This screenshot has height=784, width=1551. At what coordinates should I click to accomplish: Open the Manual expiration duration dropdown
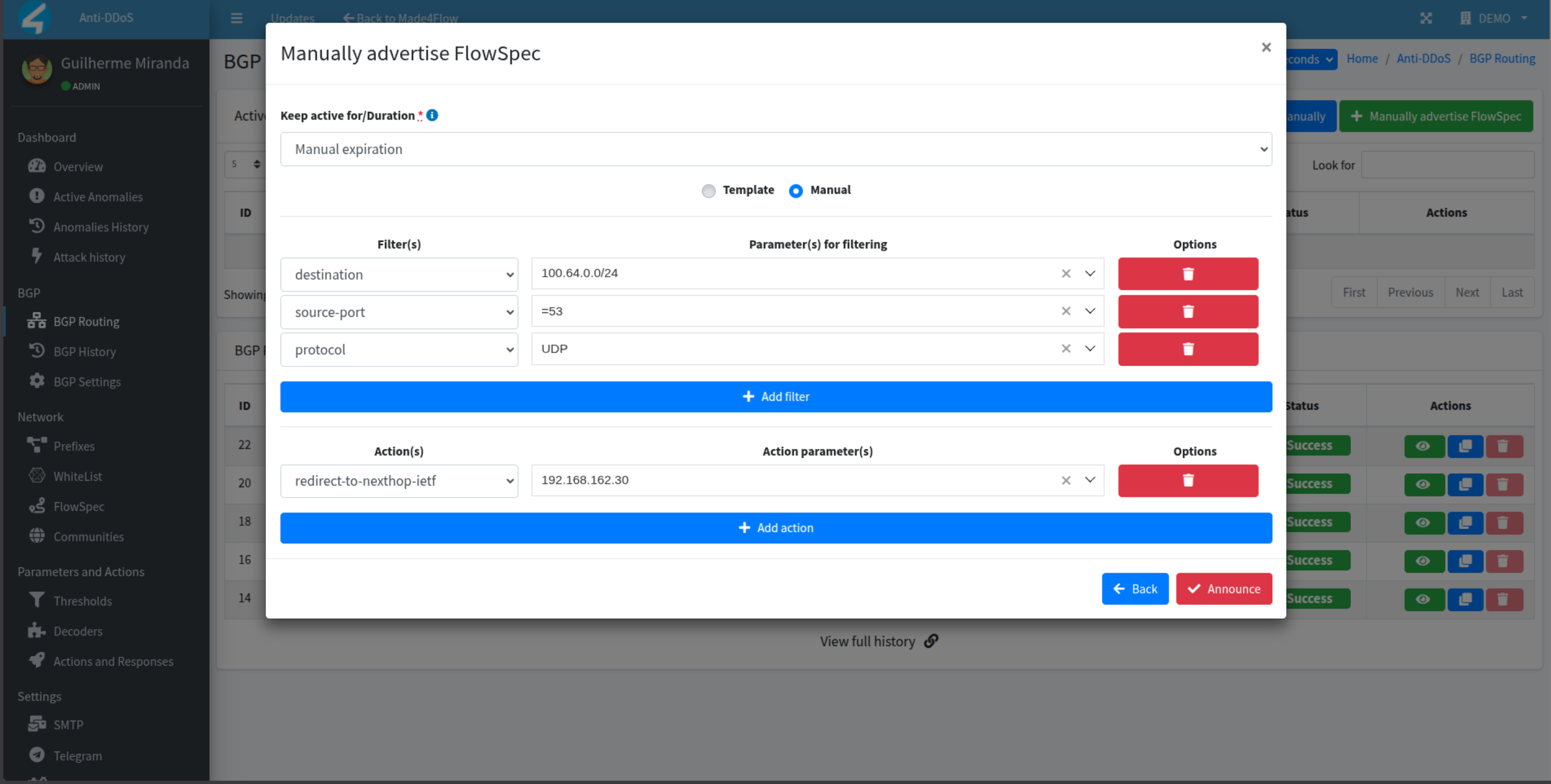pos(775,149)
